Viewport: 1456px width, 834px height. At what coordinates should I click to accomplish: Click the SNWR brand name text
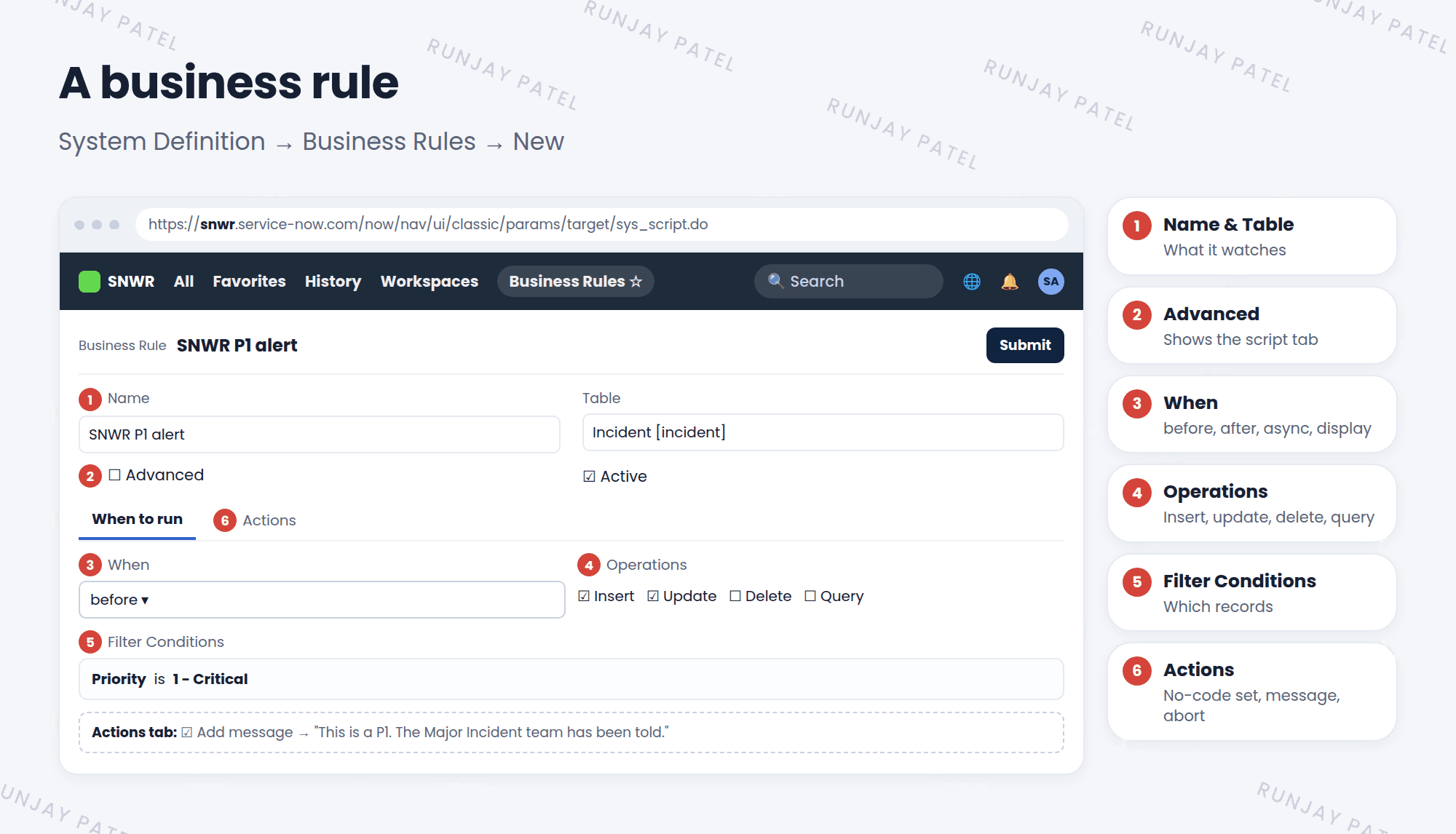point(131,282)
